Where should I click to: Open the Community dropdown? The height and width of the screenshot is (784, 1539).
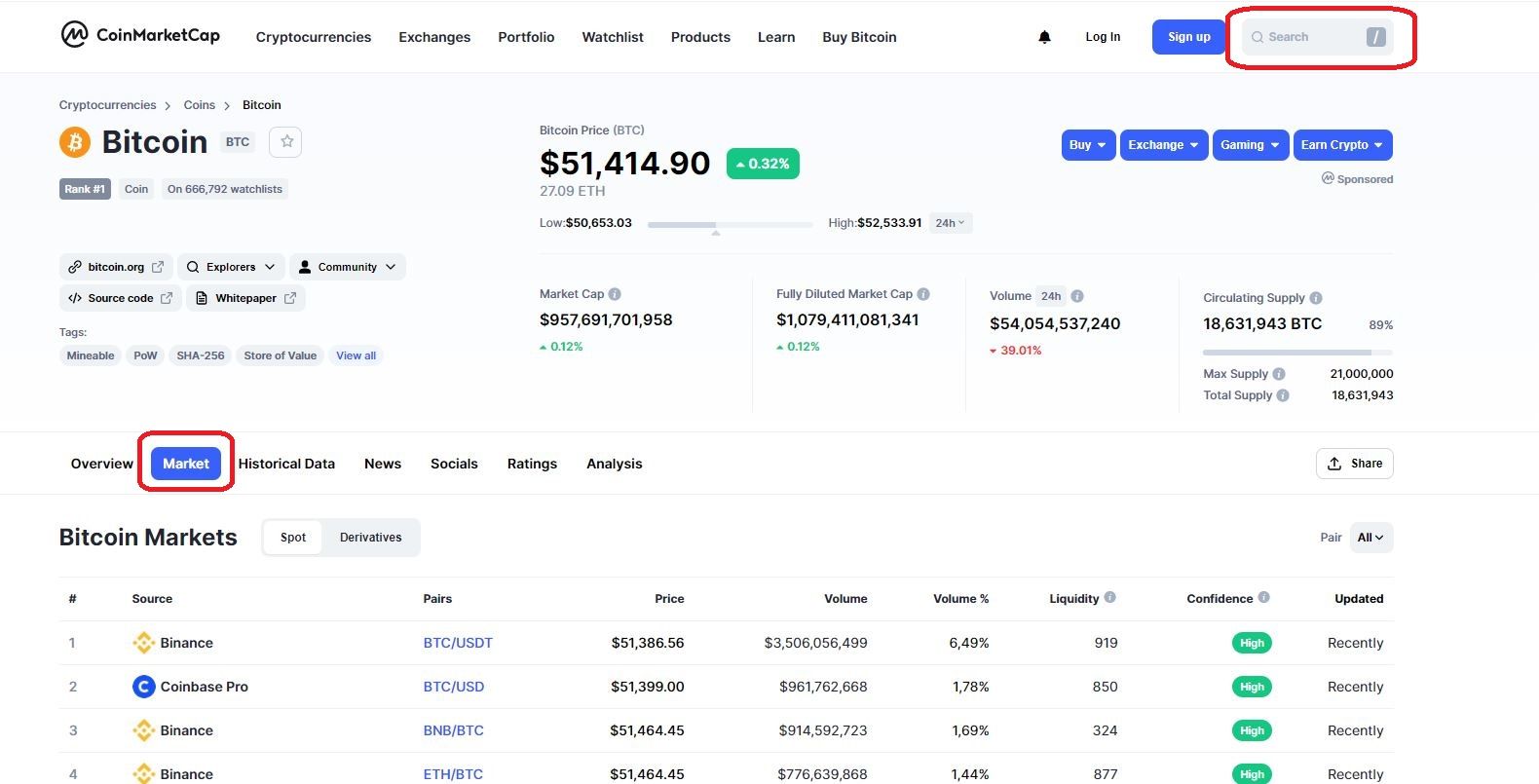(347, 267)
